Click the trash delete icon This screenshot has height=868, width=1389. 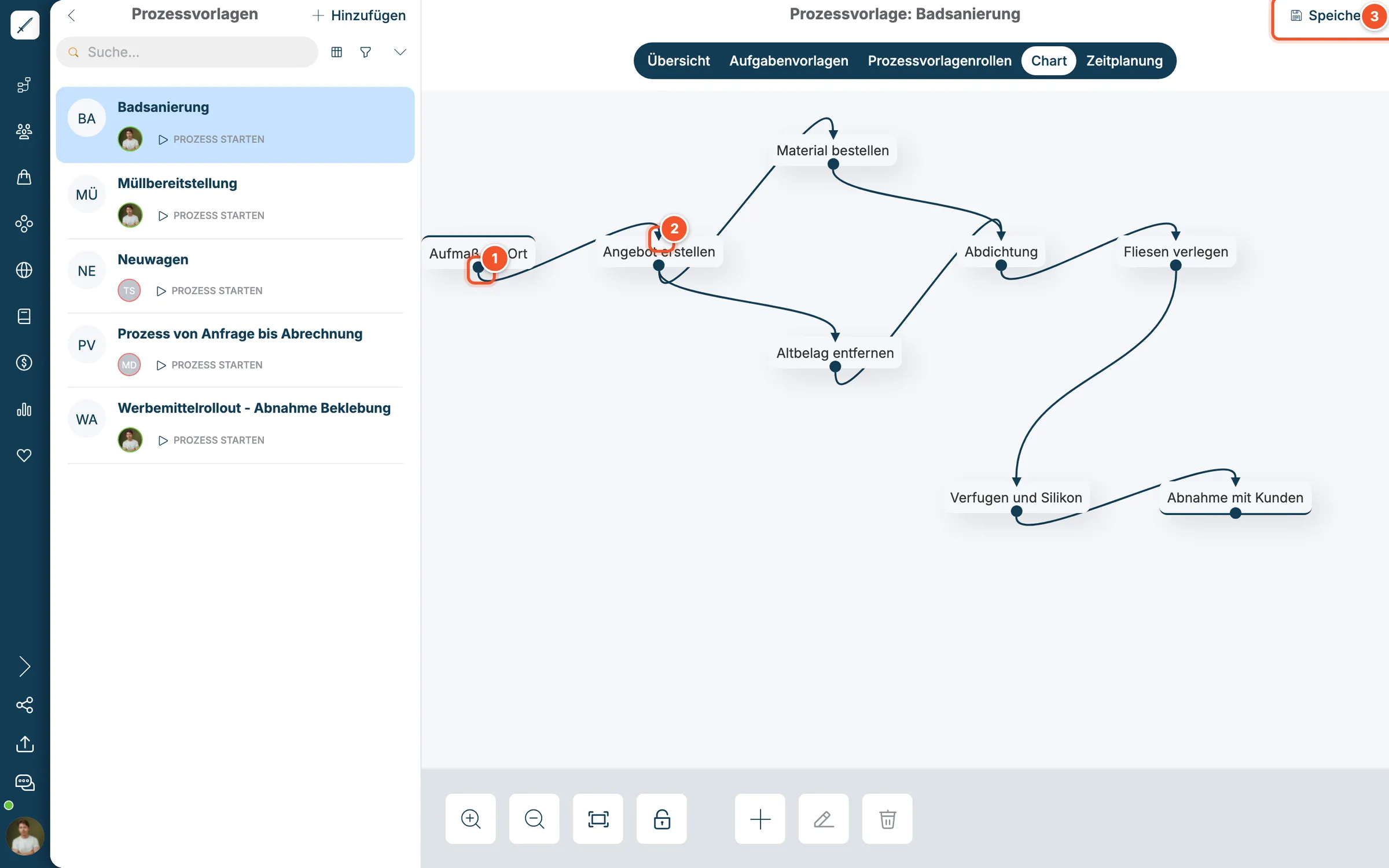[887, 819]
